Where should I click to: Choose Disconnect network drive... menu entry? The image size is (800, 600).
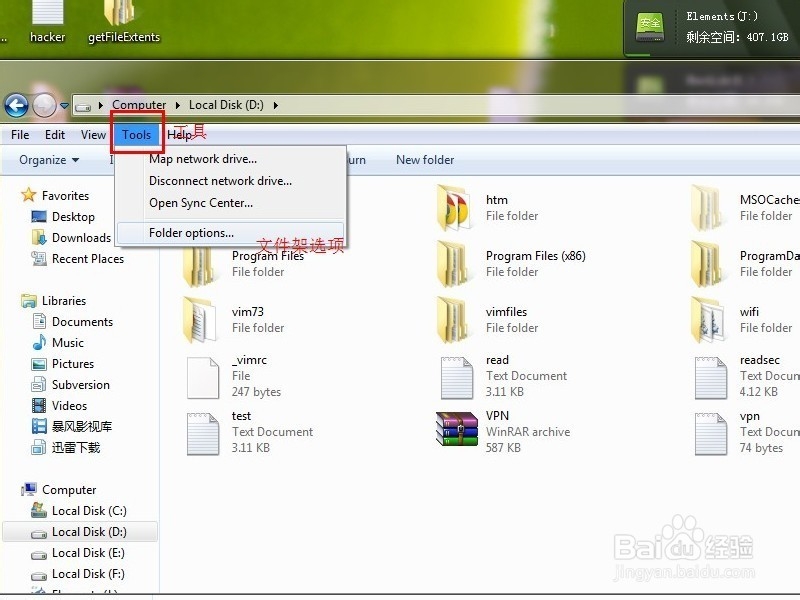[231, 181]
